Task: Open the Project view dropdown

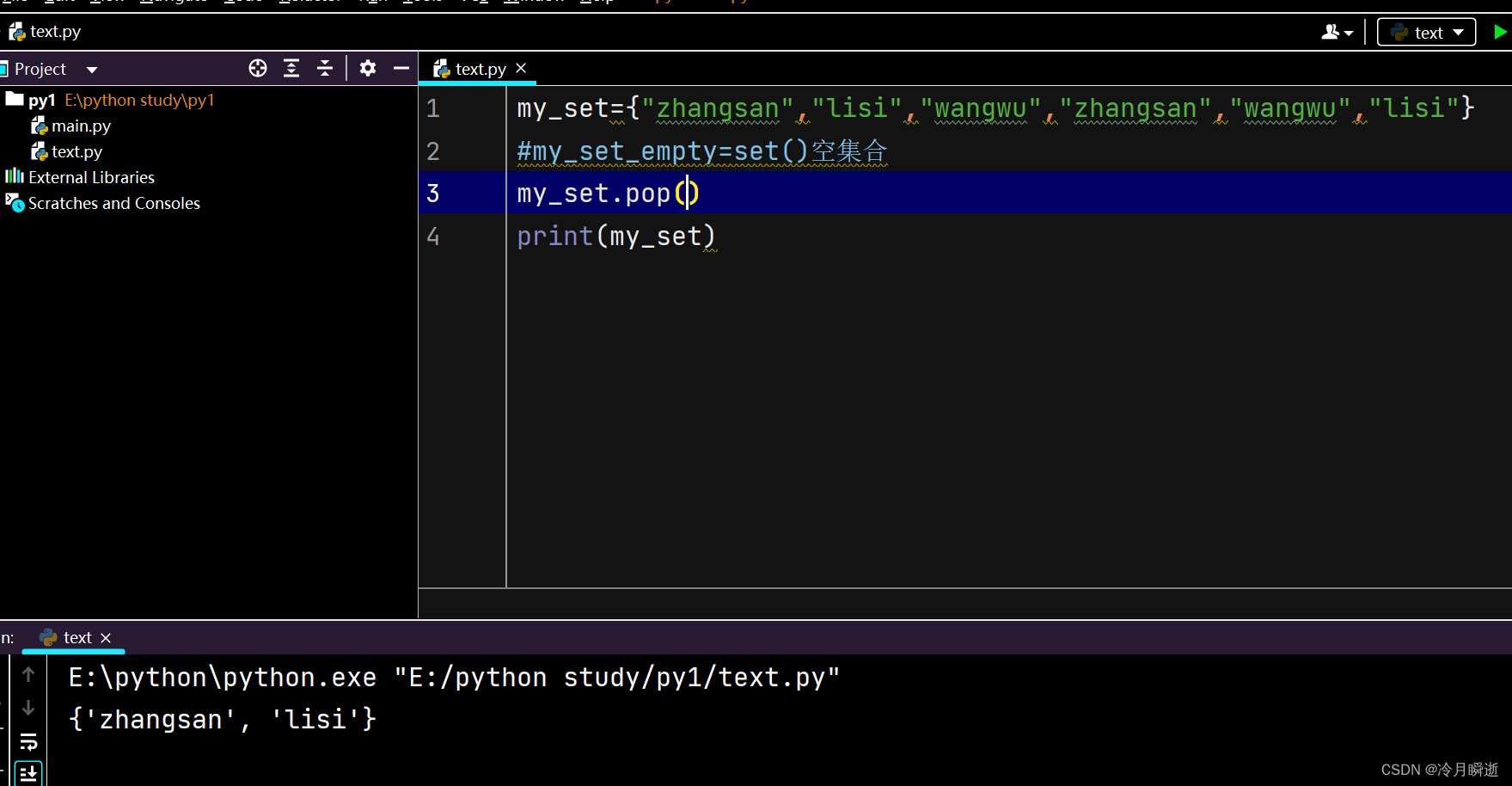Action: pyautogui.click(x=91, y=68)
